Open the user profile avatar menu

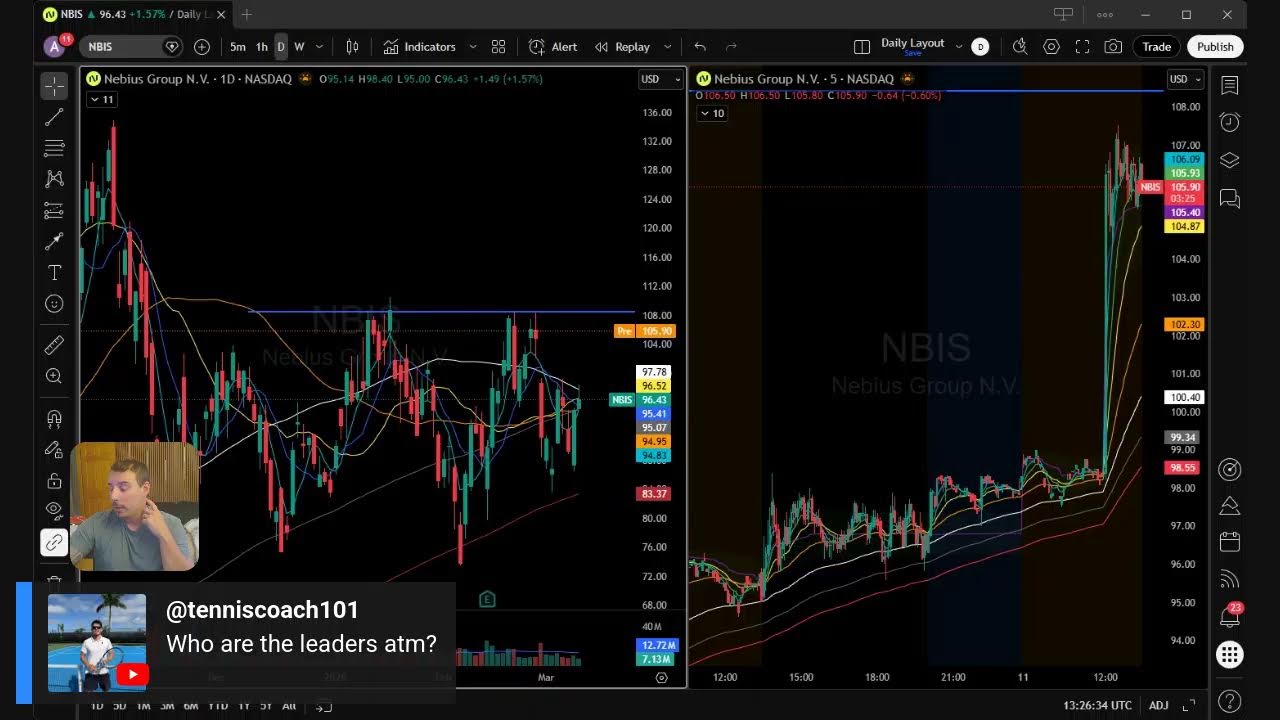(54, 47)
